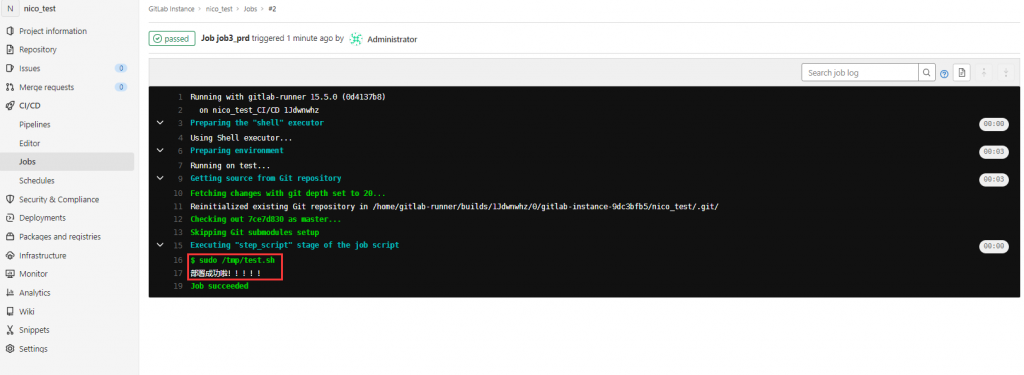Click nico_test breadcrumb link
1024x375 pixels.
[x=219, y=10]
